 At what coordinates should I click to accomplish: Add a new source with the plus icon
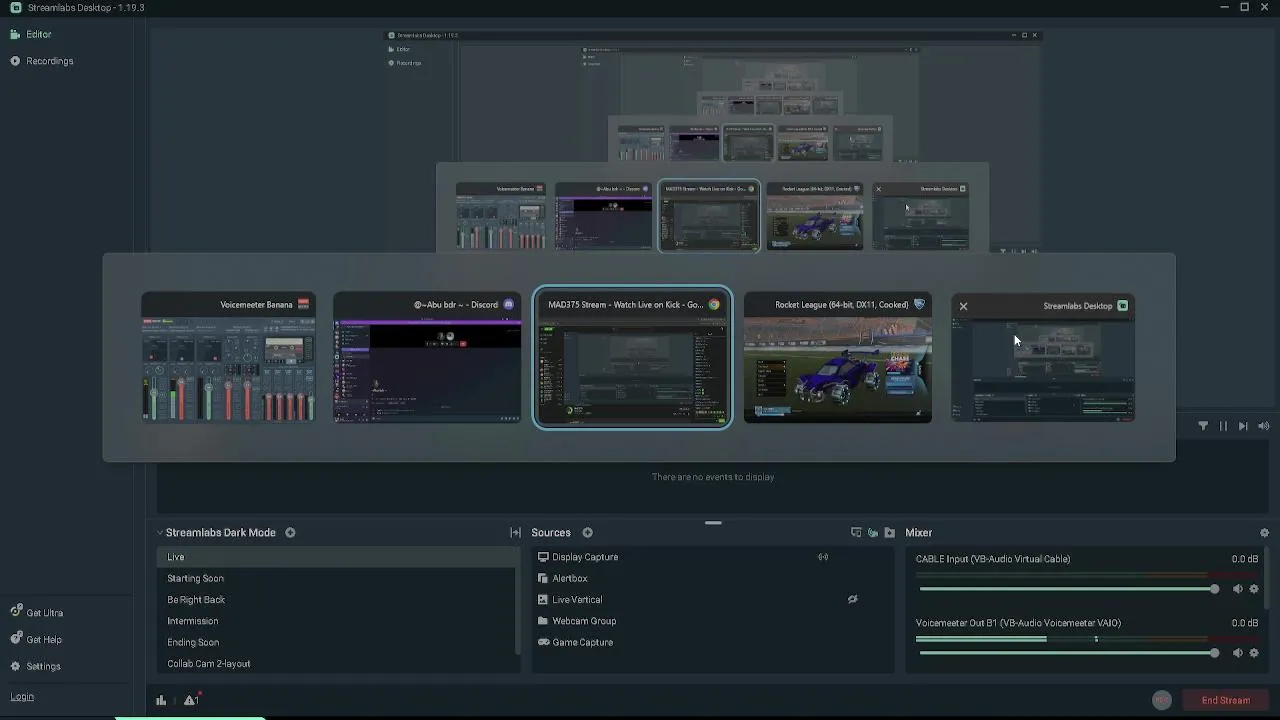[587, 533]
